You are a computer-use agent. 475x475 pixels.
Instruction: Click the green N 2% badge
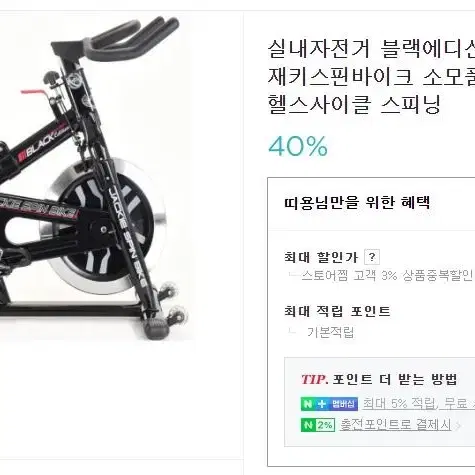tap(318, 425)
